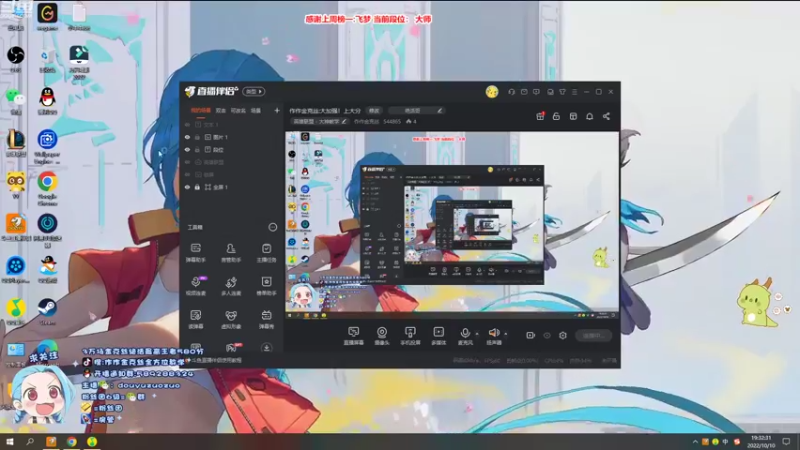Add a 多媒体 media source
Image resolution: width=800 pixels, height=450 pixels.
point(438,336)
